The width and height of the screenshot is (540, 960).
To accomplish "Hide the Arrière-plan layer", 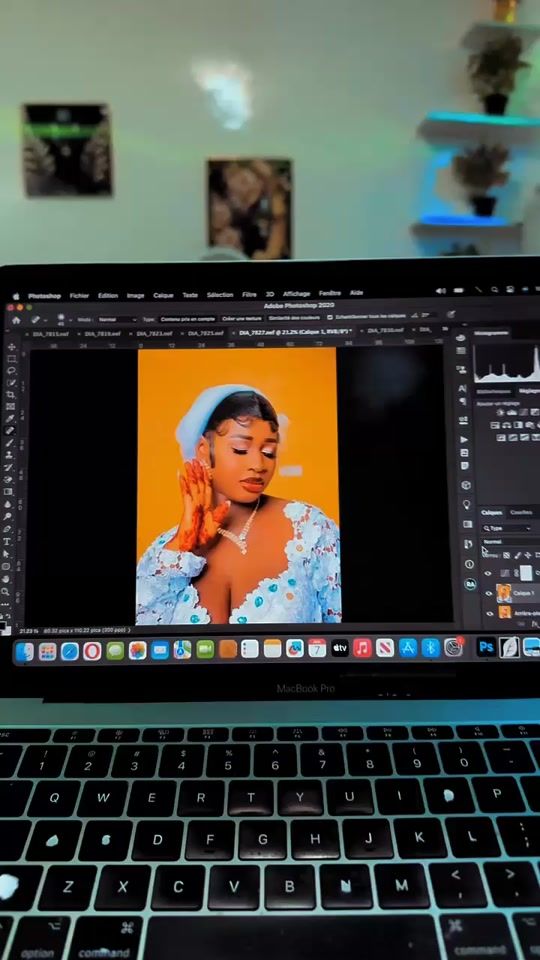I will pos(489,613).
